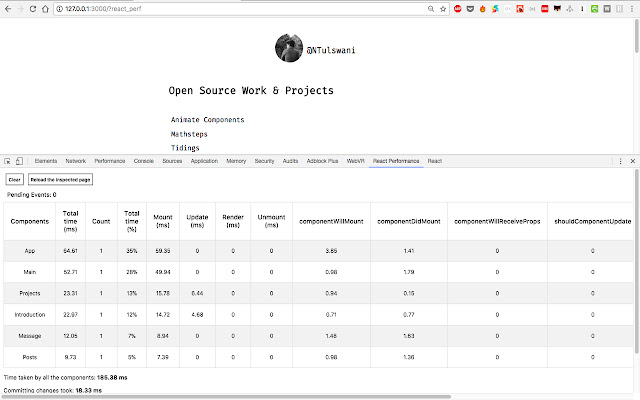Open the Mathsteps project link
Screen dimensions: 640x400
189,134
